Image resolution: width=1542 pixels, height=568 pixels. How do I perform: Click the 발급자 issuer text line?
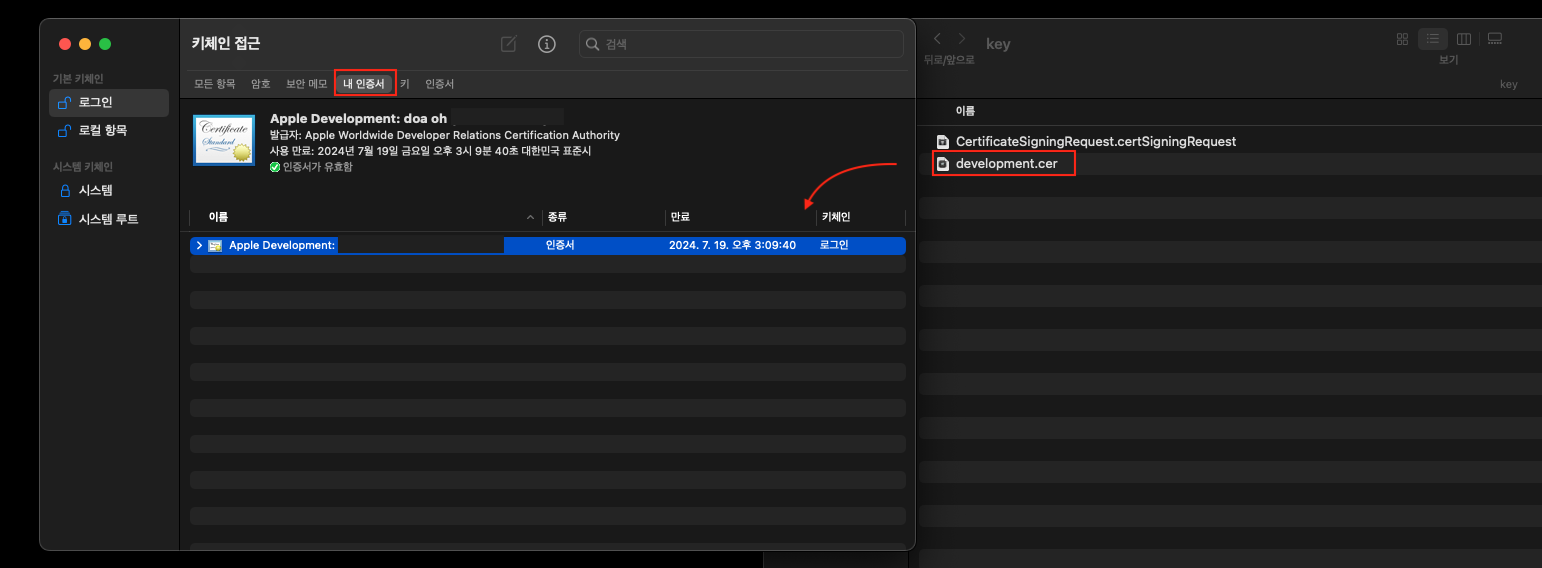tap(445, 135)
